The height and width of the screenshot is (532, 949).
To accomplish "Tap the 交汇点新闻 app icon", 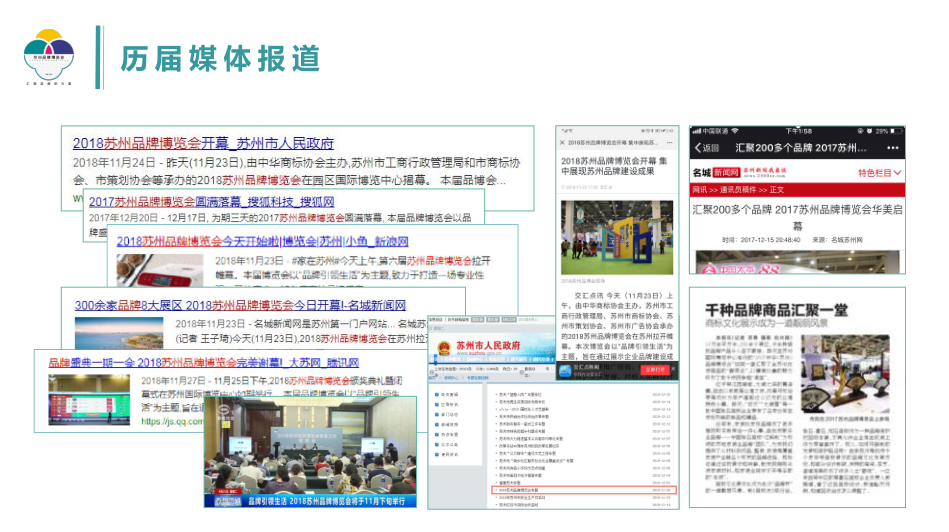I will (565, 370).
